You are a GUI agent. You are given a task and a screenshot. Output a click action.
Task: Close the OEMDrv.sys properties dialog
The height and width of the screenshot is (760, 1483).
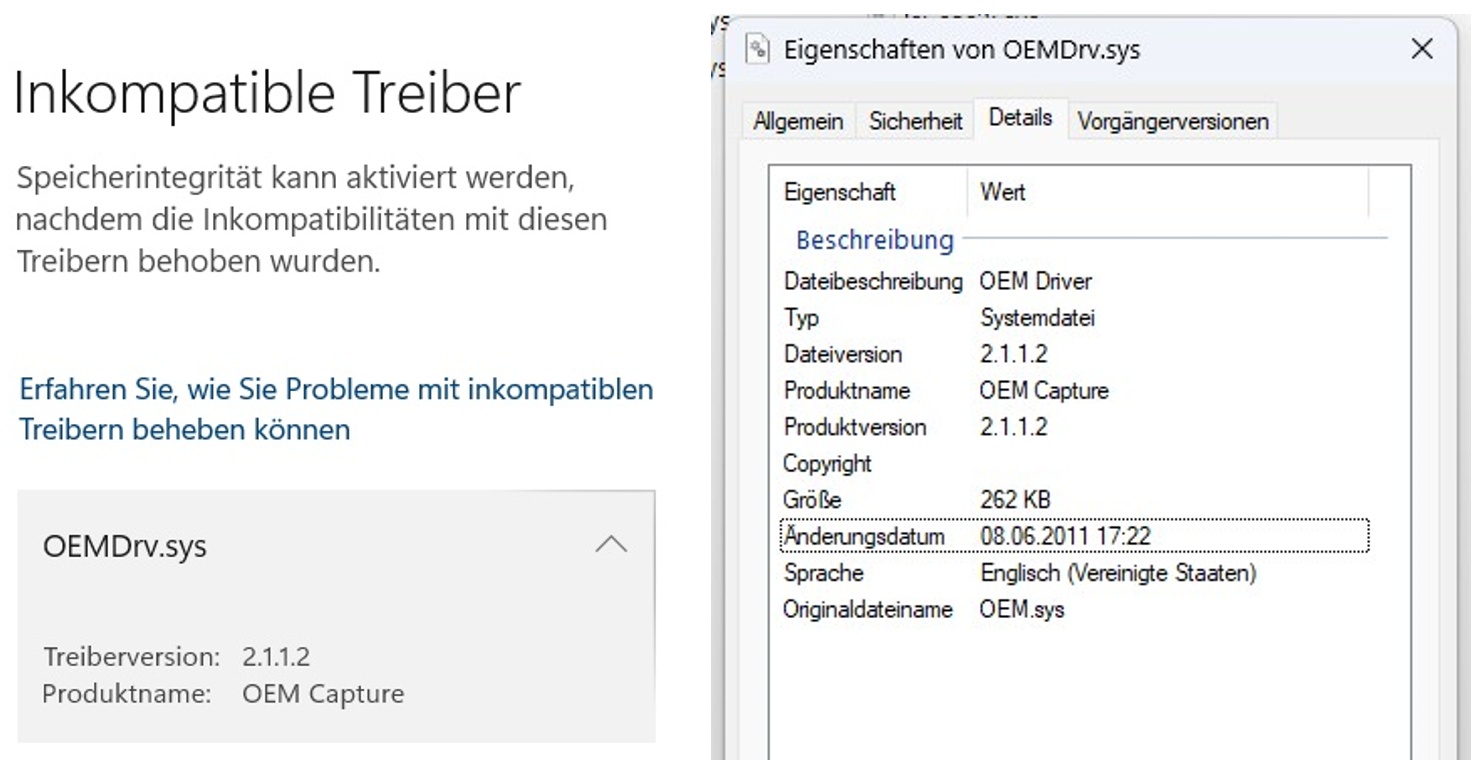(x=1421, y=49)
